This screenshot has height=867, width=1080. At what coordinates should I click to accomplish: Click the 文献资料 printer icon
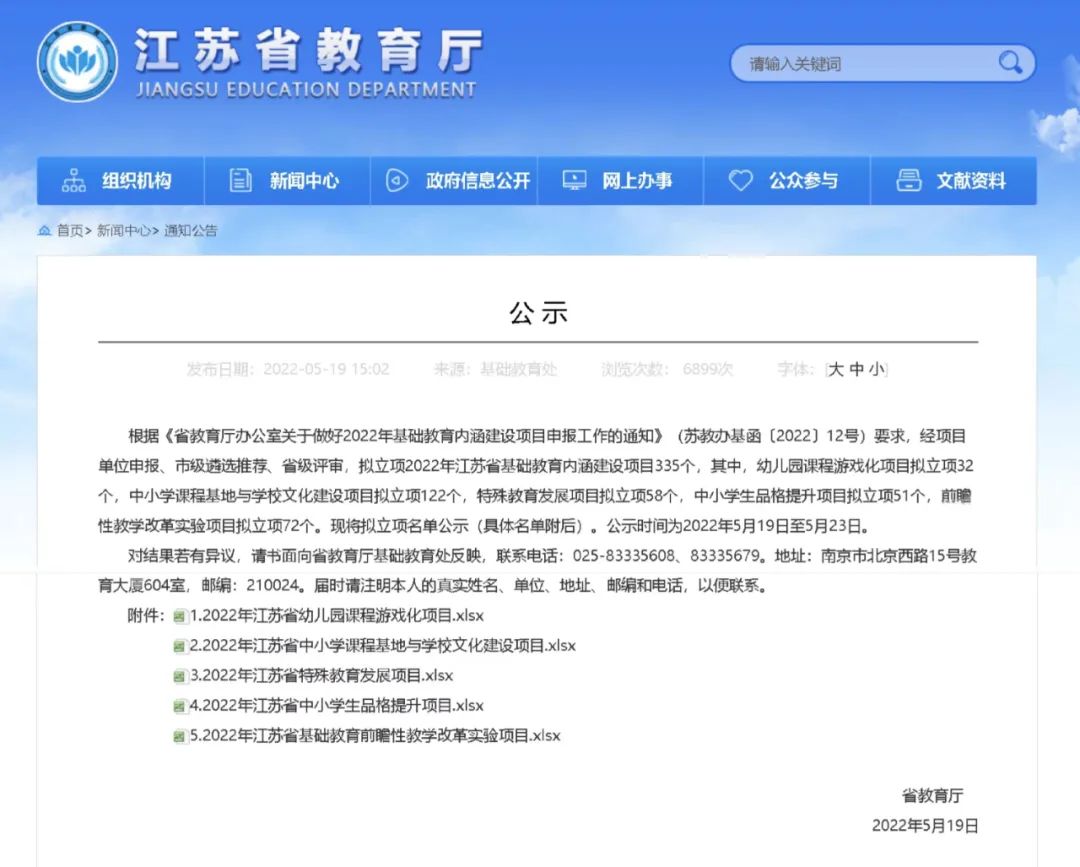[x=908, y=180]
